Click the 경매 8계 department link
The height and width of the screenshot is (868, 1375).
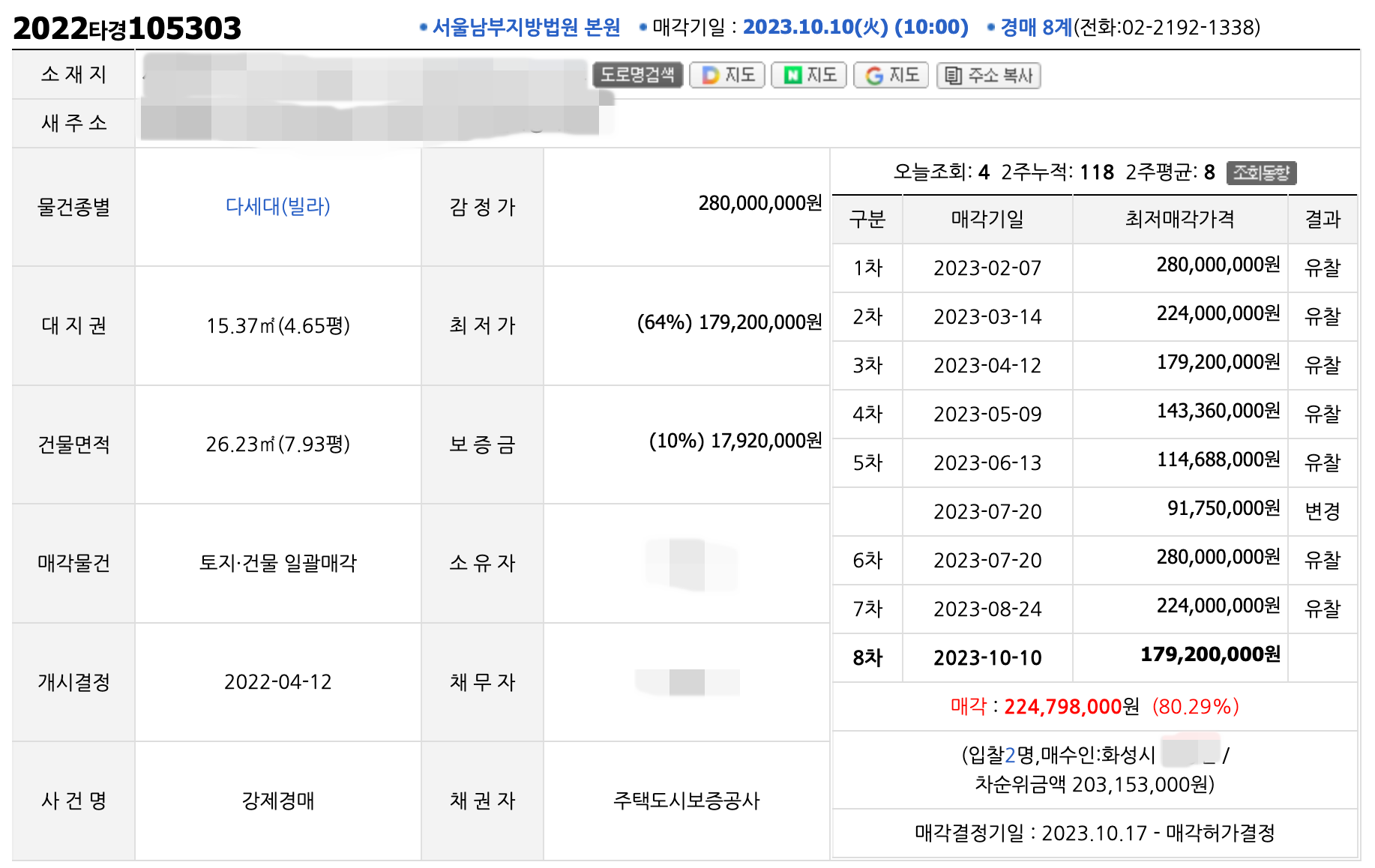coord(1037,28)
